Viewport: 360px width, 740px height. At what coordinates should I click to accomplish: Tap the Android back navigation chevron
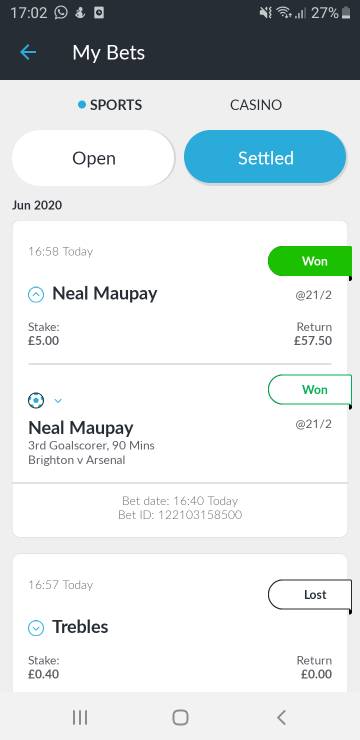[281, 717]
